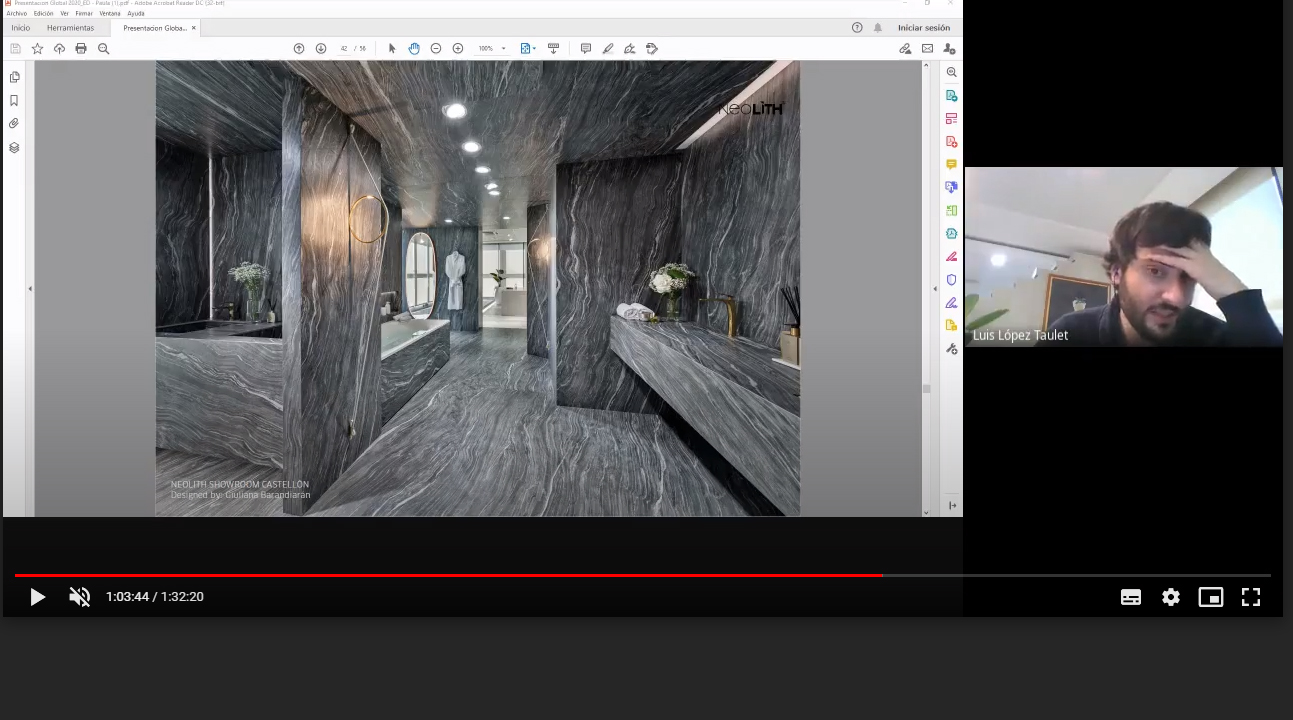Toggle subtitles on the video player

(x=1130, y=597)
